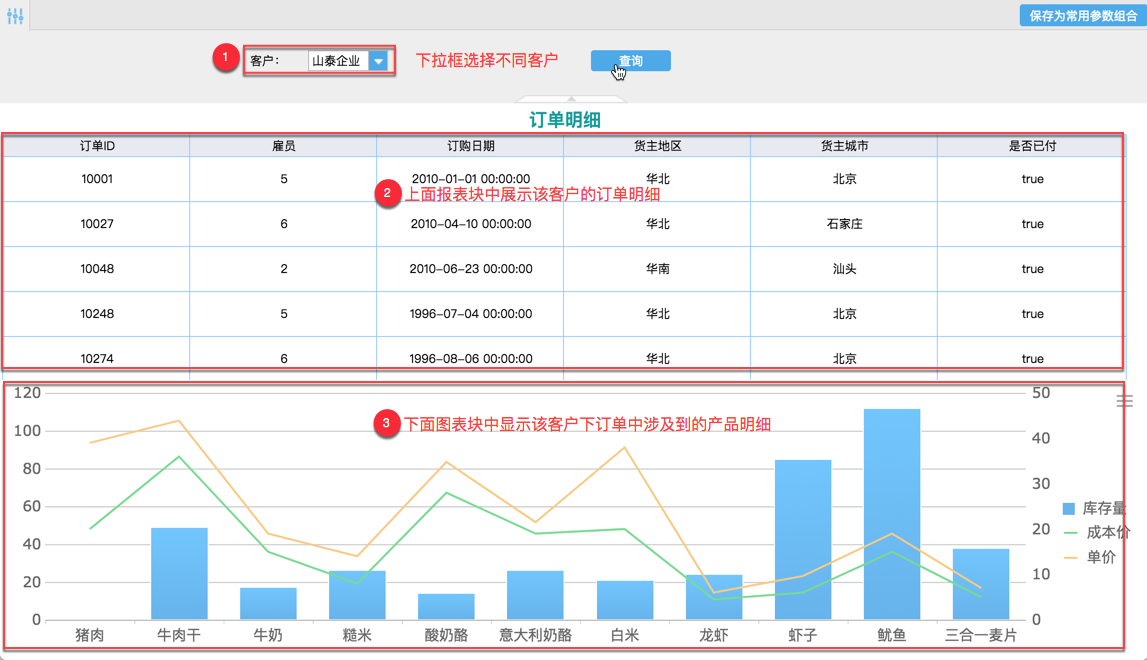Click the 白米 stock bar in chart
Image resolution: width=1147 pixels, height=660 pixels.
[625, 600]
